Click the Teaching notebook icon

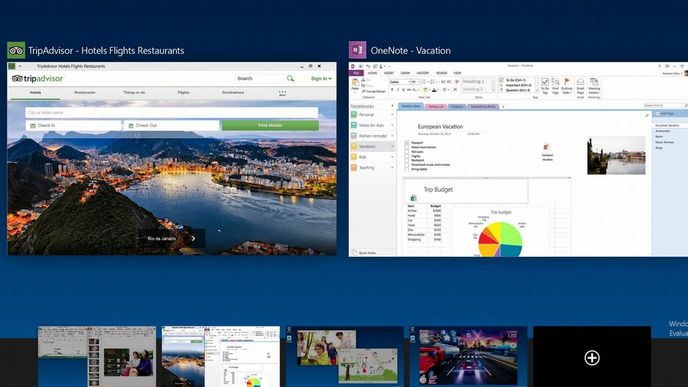(354, 168)
